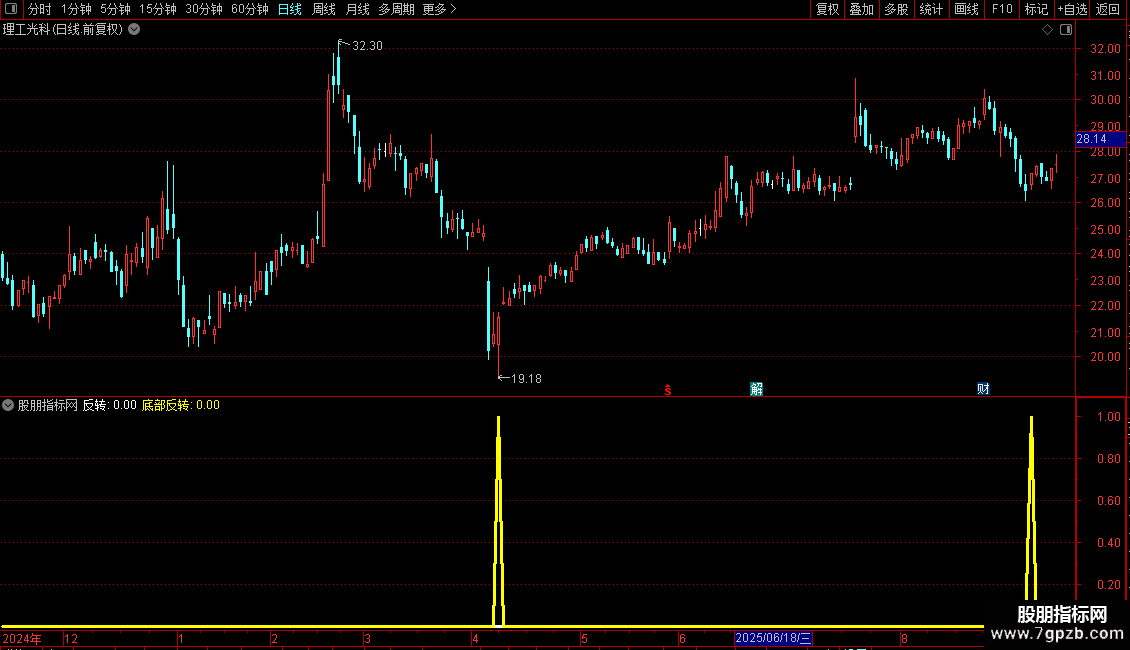Expand the 更多 periods menu
Viewport: 1130px width, 650px height.
coord(439,9)
